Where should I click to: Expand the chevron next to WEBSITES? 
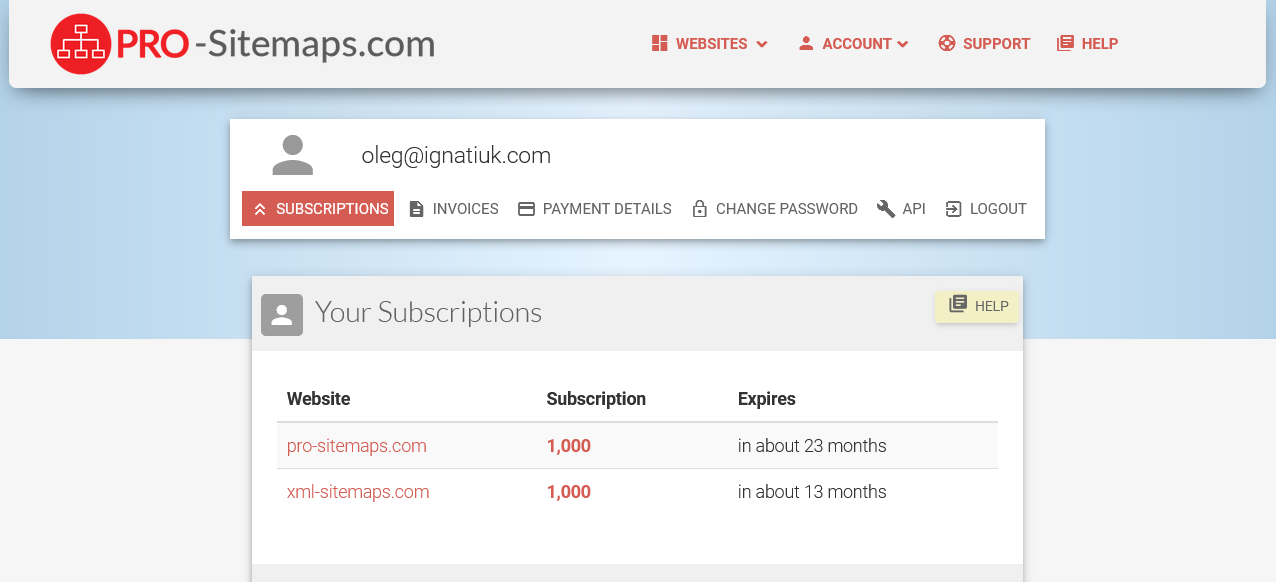point(763,44)
